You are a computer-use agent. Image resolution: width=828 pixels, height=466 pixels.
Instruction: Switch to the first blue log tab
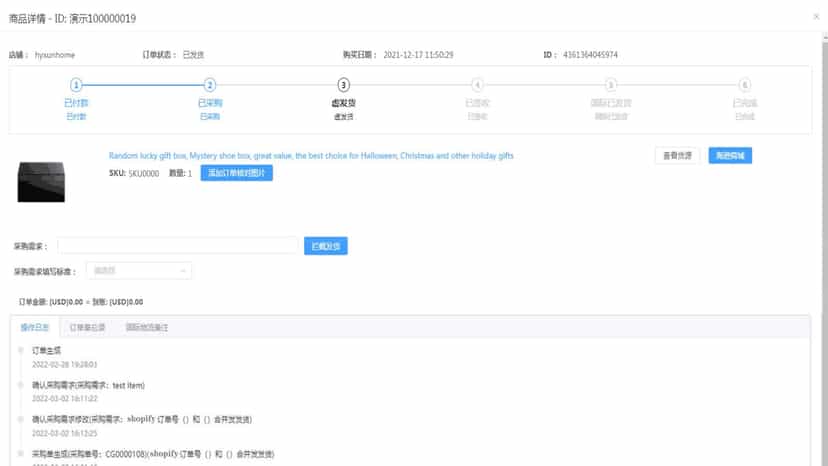coord(35,328)
